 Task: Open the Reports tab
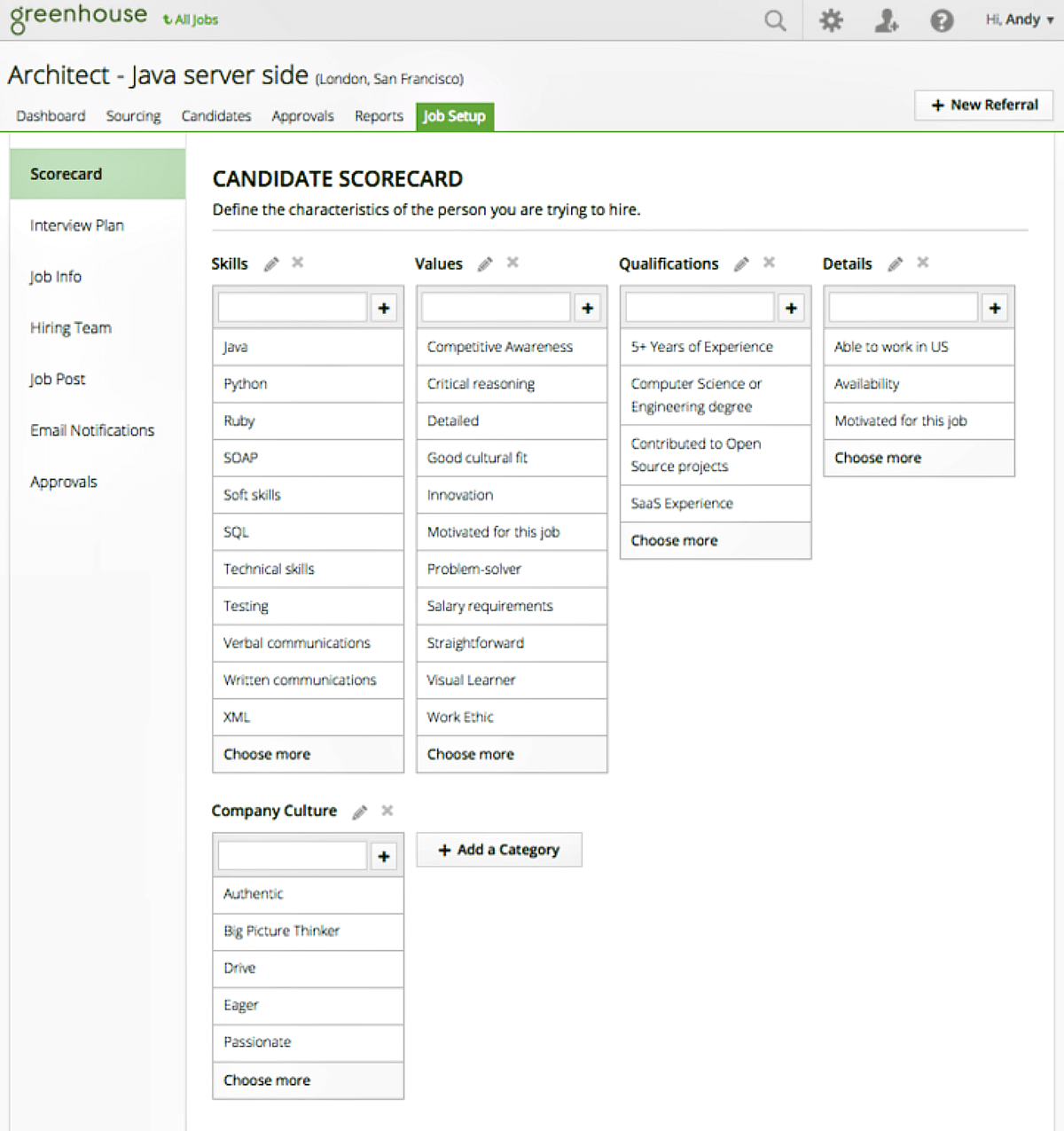point(379,115)
